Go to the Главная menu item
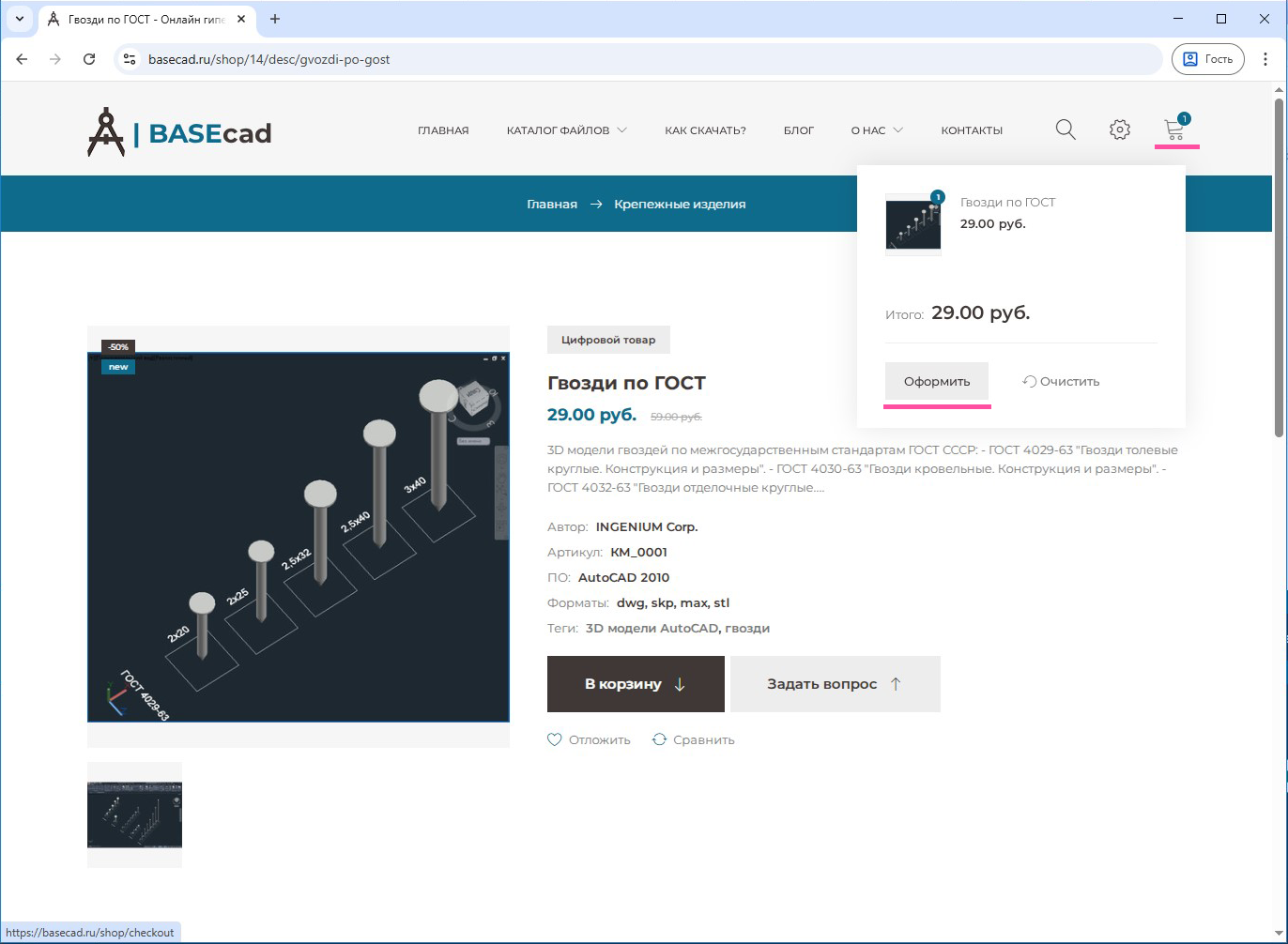The height and width of the screenshot is (944, 1288). (443, 130)
